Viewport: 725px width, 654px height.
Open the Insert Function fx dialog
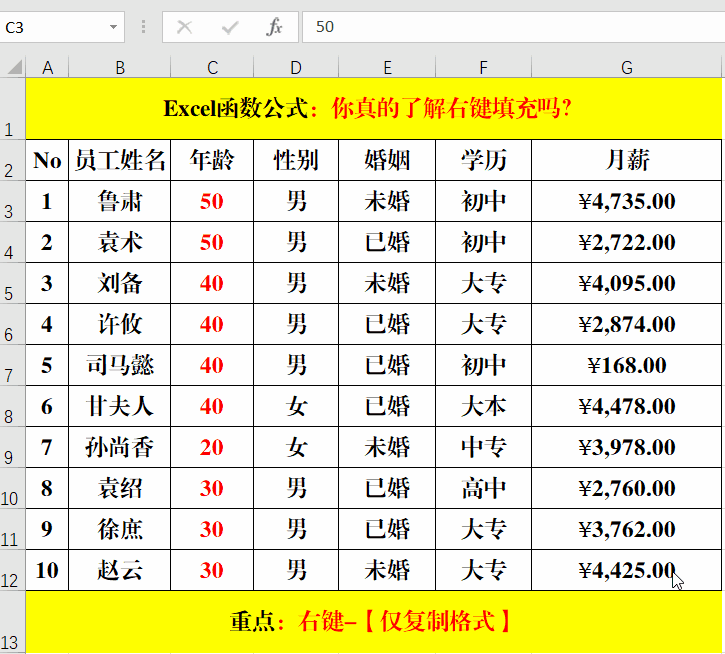[x=274, y=27]
